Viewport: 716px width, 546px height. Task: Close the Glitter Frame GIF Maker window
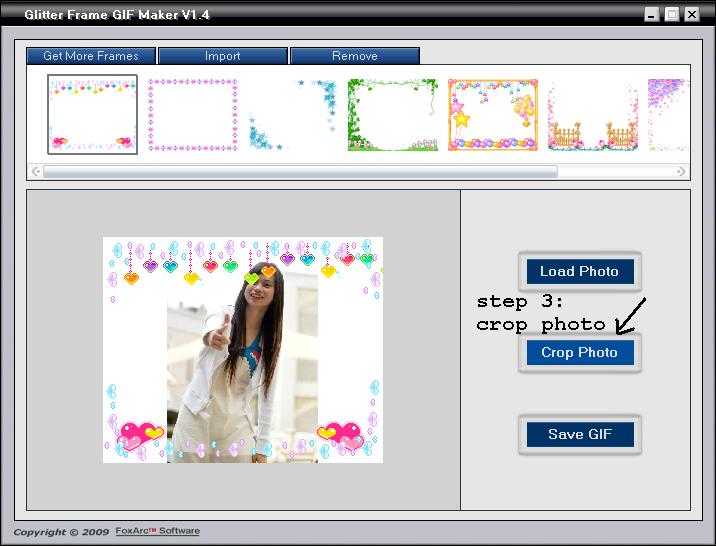click(x=692, y=14)
